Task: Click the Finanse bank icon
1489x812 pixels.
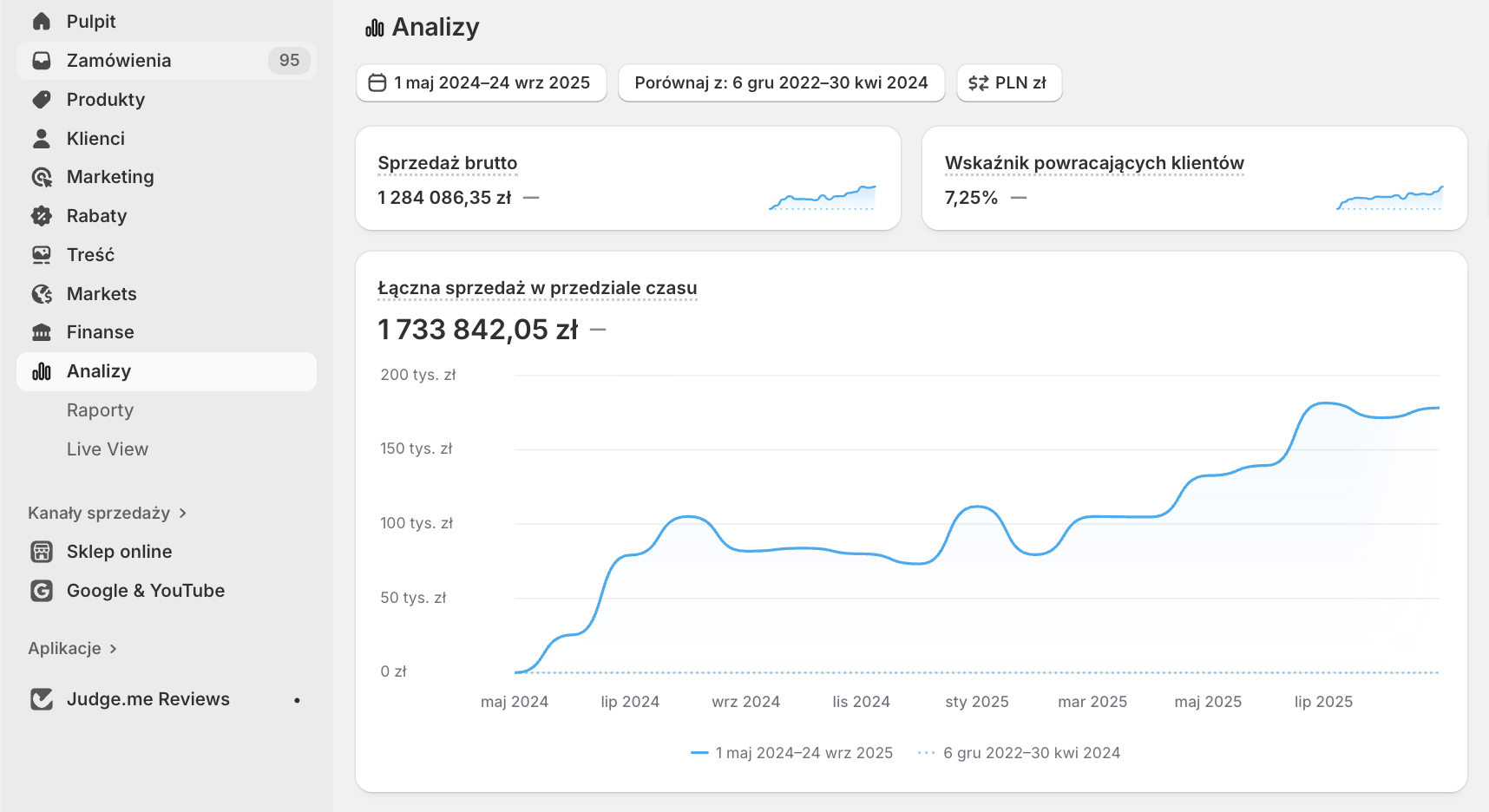Action: pyautogui.click(x=41, y=332)
